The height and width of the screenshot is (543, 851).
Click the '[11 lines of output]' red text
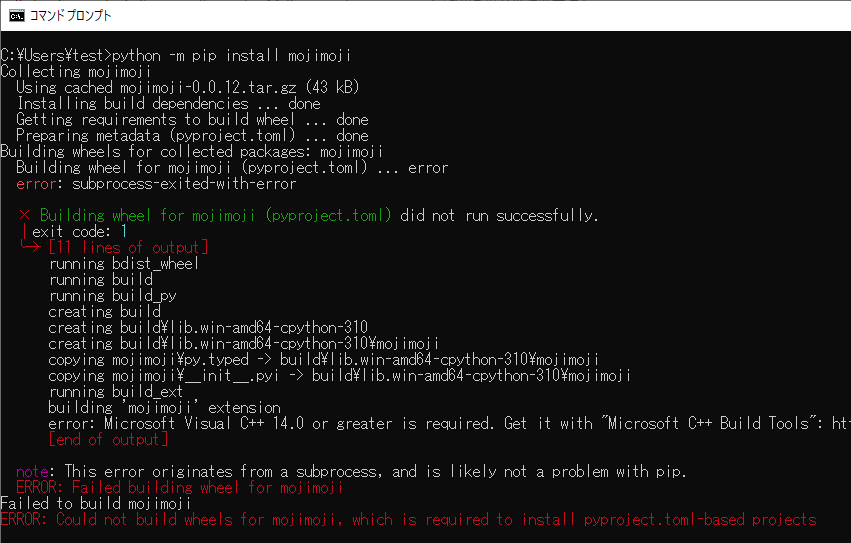(x=128, y=248)
